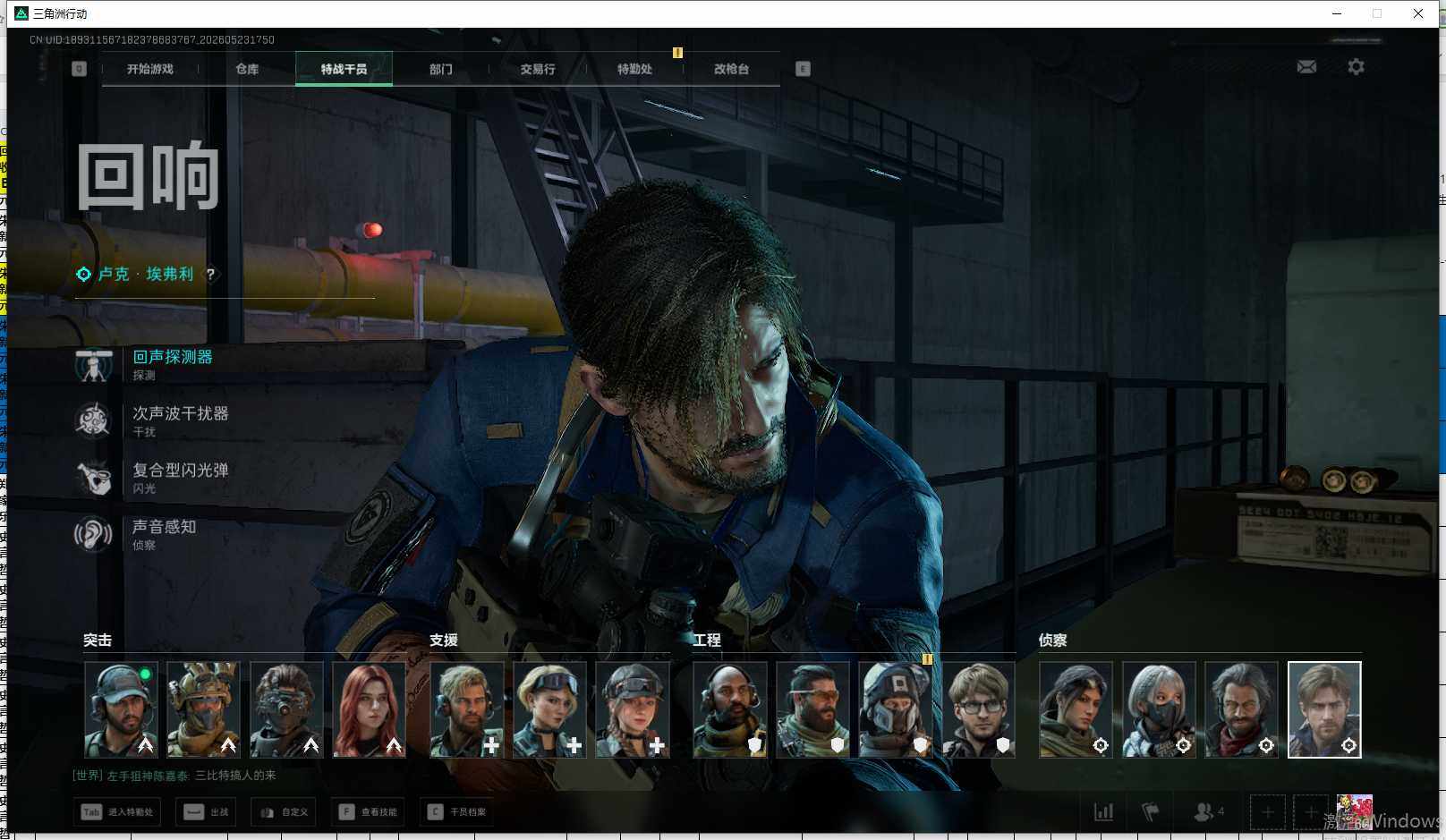
Task: Click the 支援 support category label
Action: coord(444,641)
